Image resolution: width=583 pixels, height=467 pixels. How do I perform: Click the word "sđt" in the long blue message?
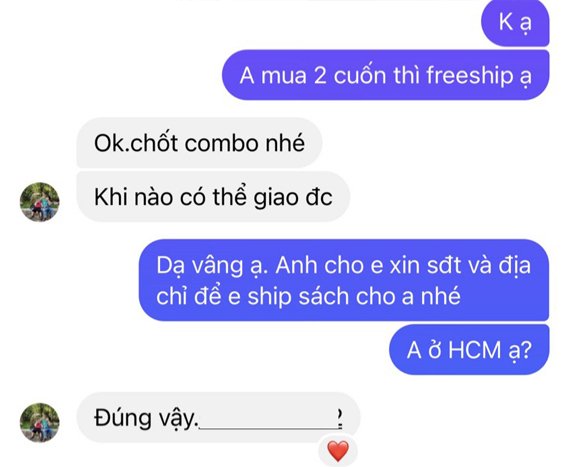click(440, 266)
